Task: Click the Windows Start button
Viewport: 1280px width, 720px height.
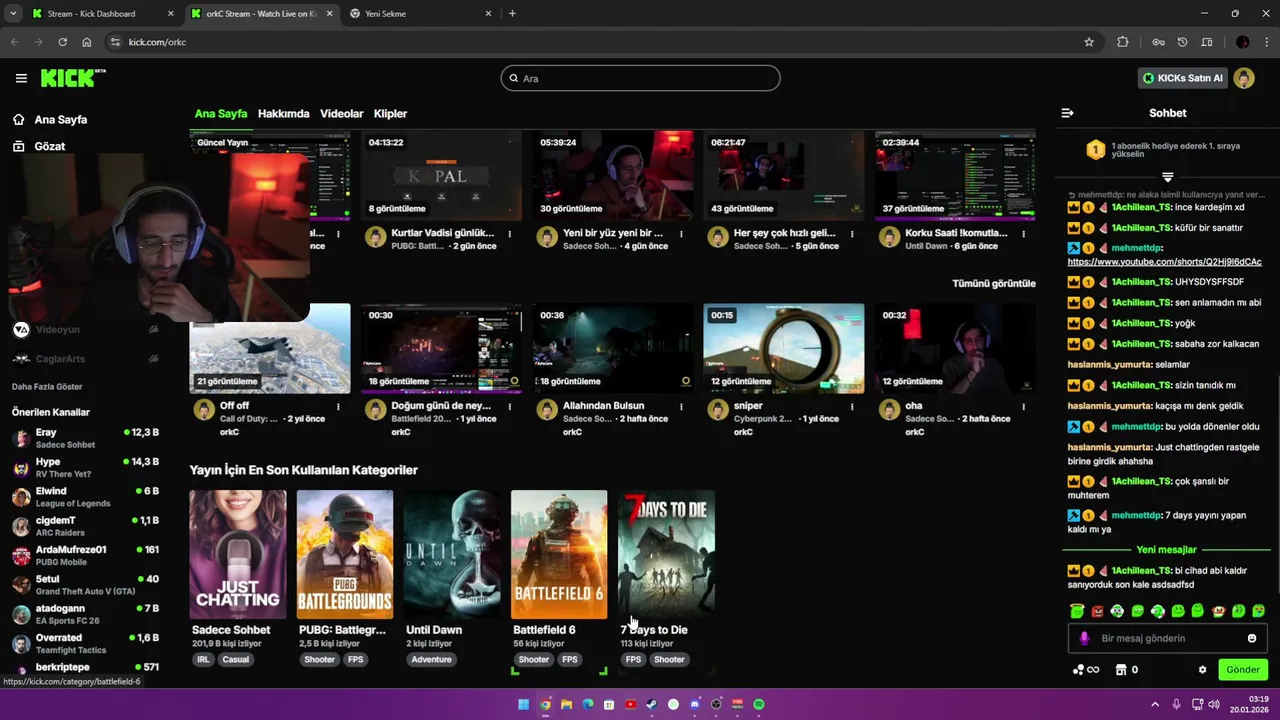Action: pyautogui.click(x=523, y=704)
